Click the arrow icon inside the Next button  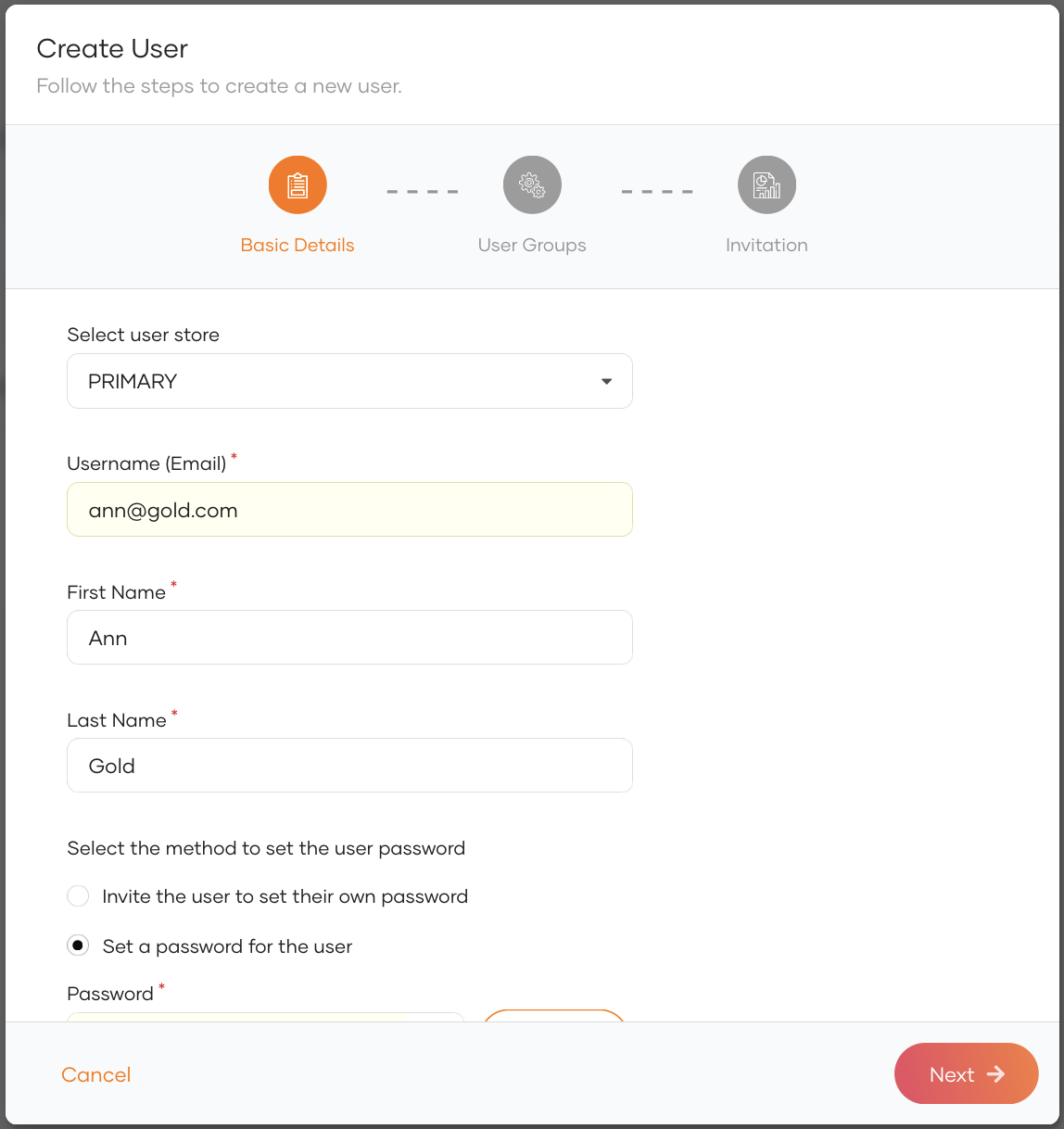tap(997, 1073)
